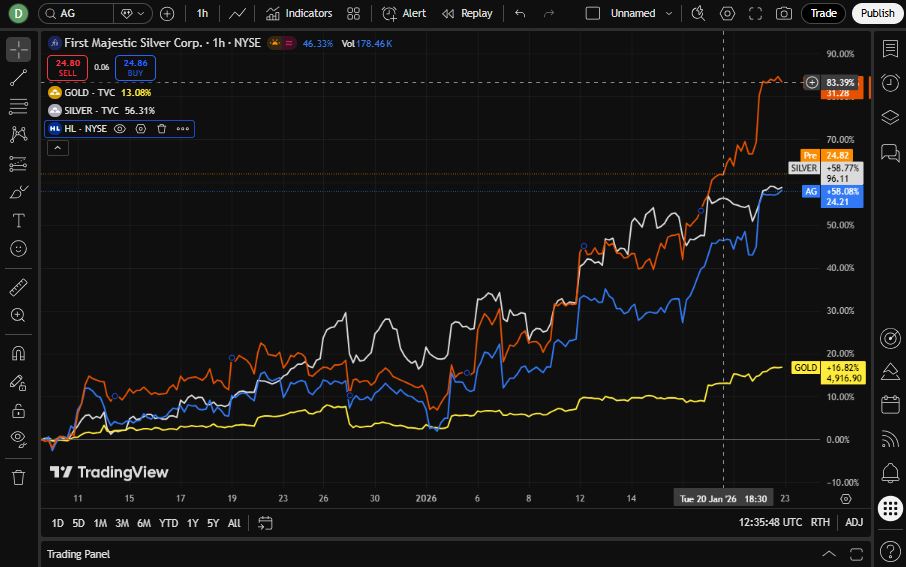
Task: Select the text annotation tool
Action: [x=18, y=220]
